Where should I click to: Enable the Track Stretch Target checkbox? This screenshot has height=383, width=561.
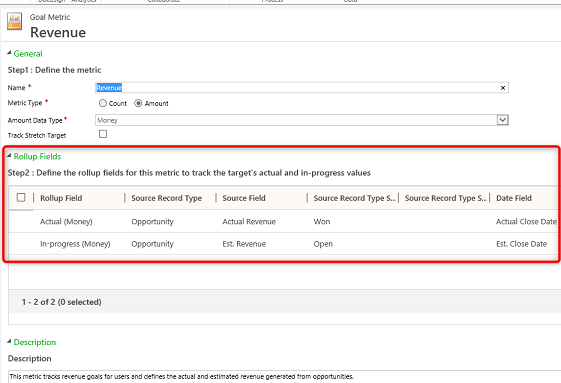tap(103, 134)
